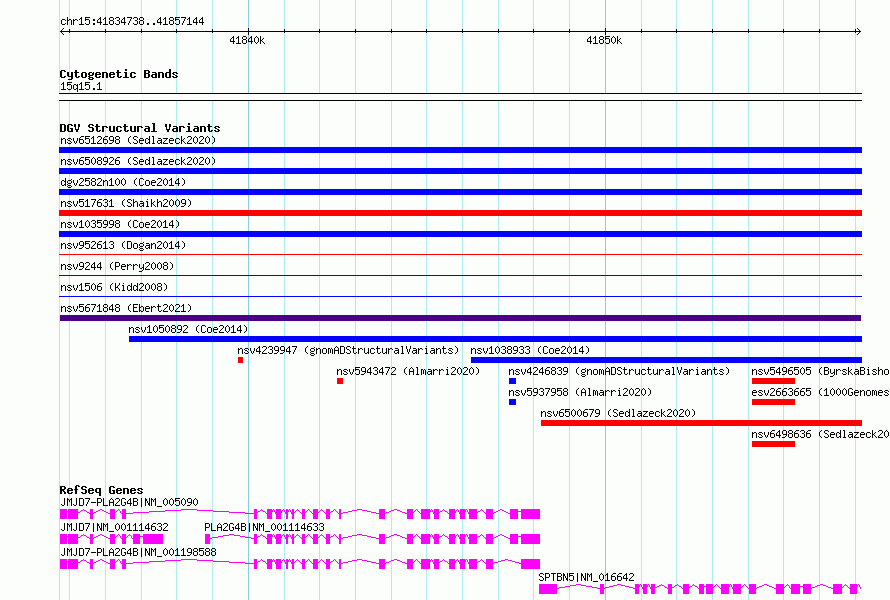The width and height of the screenshot is (890, 600).
Task: Open the nsv6512698 (Sedlazeck2020) variant label
Action: pos(138,140)
